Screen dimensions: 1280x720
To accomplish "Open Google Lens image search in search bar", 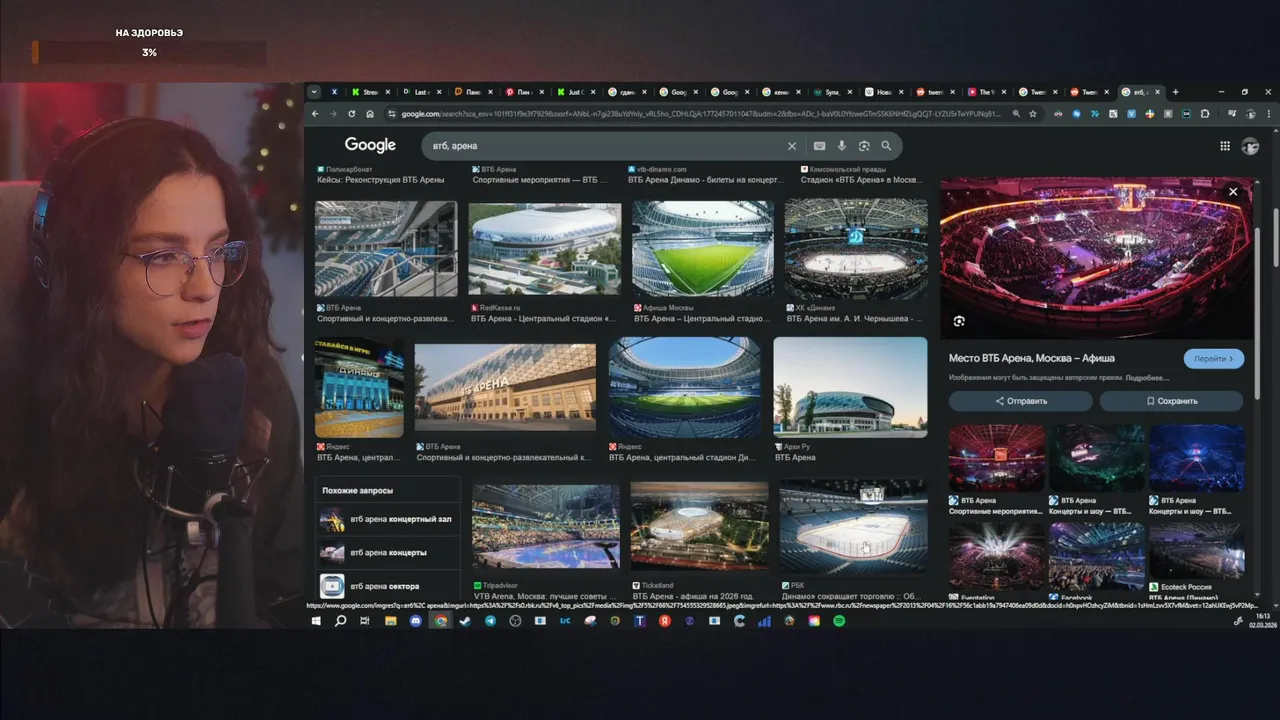I will [x=864, y=146].
